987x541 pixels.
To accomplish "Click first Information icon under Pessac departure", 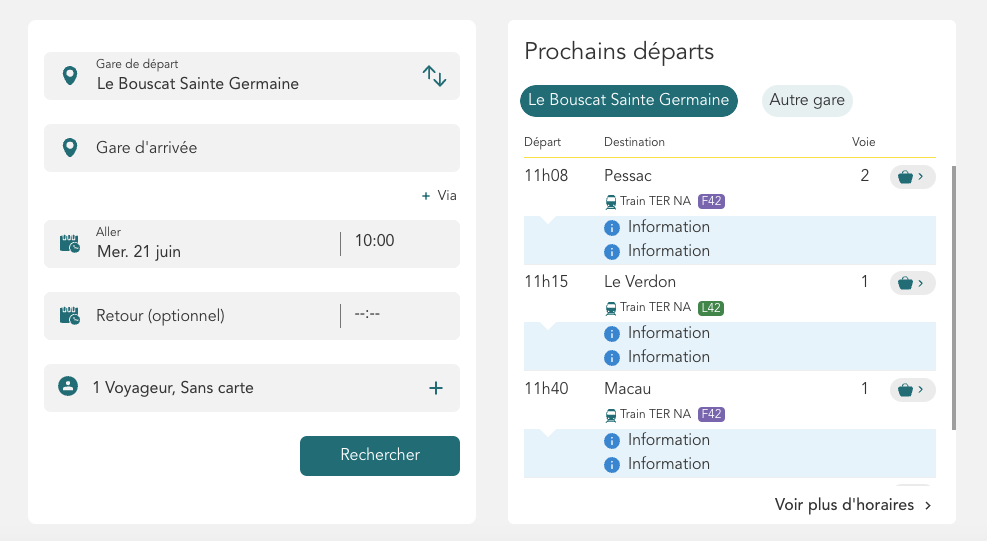I will (x=612, y=228).
